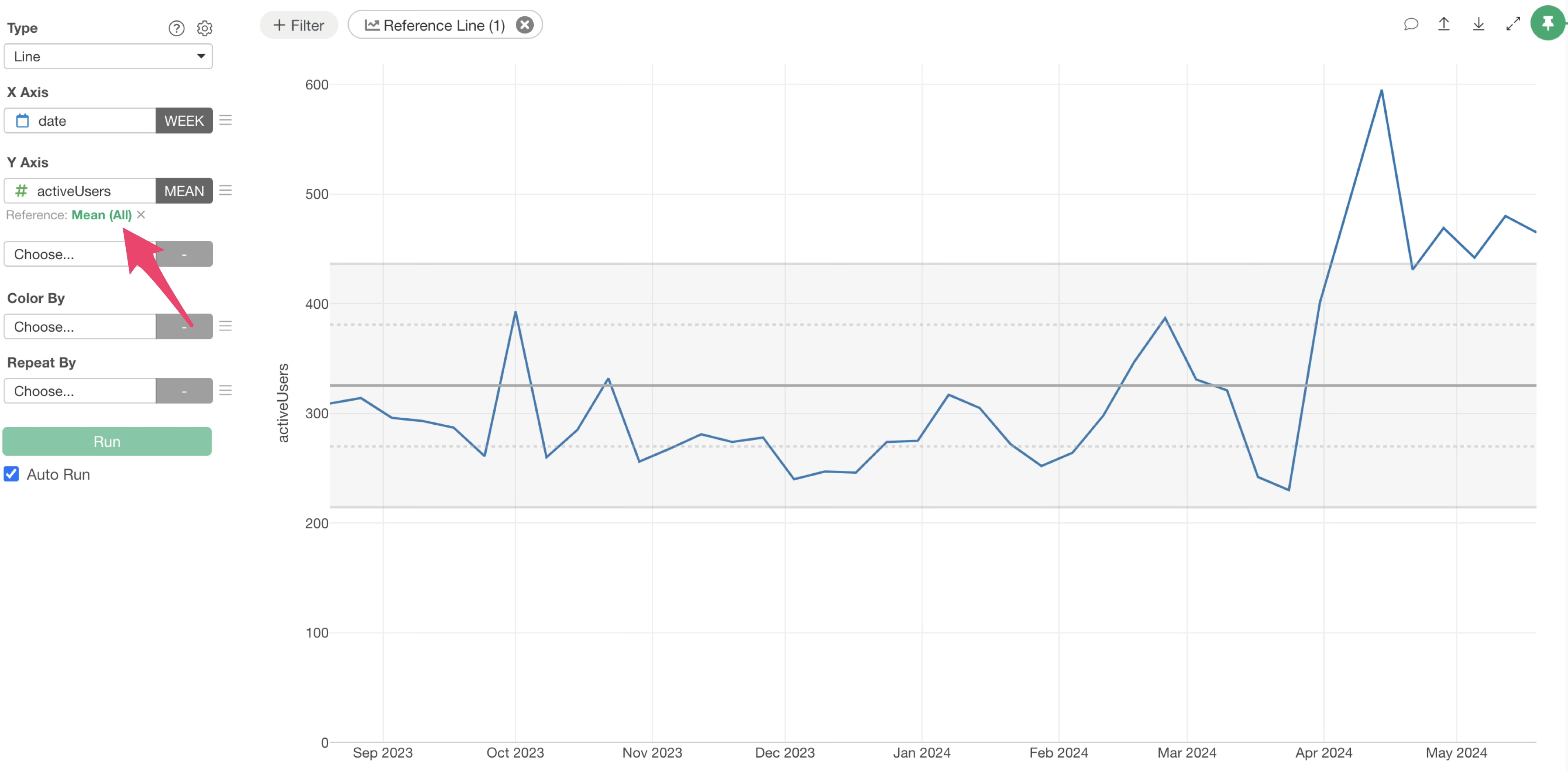The image size is (1568, 771).
Task: Remove the Reference Line (1) chip
Action: tap(524, 25)
